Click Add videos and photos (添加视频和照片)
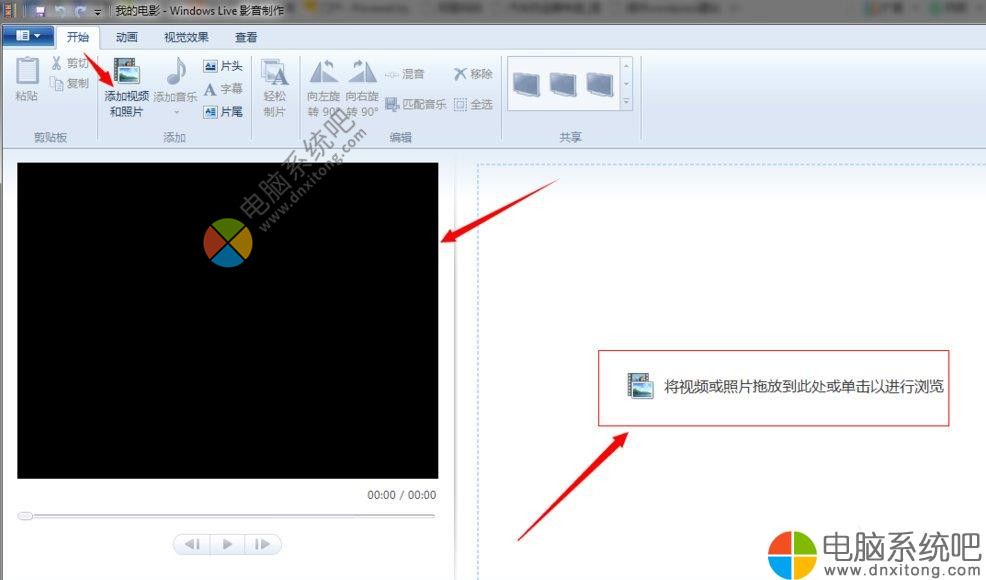 126,87
